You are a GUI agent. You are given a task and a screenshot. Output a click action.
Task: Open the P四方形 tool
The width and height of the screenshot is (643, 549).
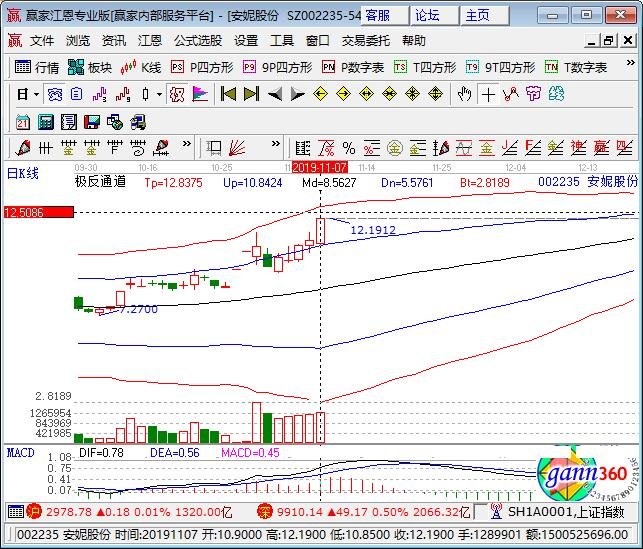click(202, 67)
